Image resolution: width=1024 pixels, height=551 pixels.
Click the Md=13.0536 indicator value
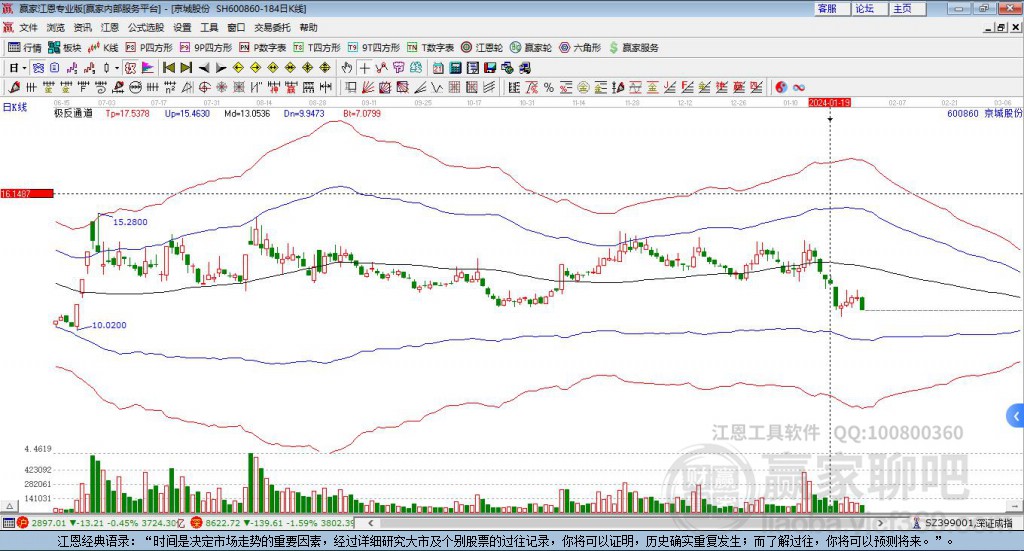click(247, 114)
